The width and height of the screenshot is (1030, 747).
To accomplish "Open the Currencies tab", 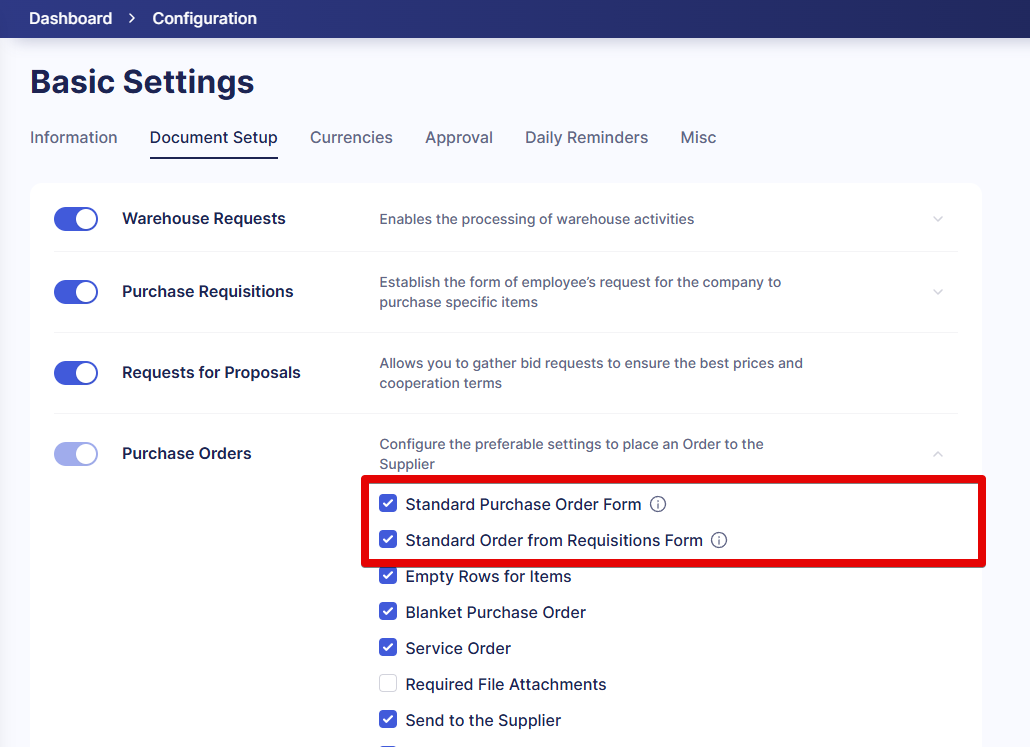I will pos(351,137).
